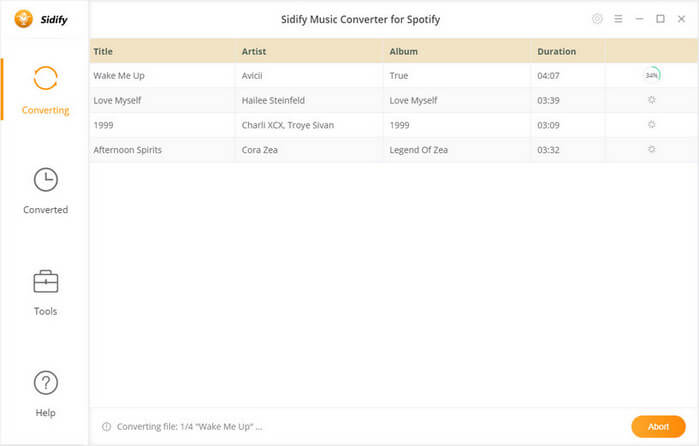Viewport: 699px width, 446px height.
Task: Click the info icon in status bar
Action: point(106,427)
